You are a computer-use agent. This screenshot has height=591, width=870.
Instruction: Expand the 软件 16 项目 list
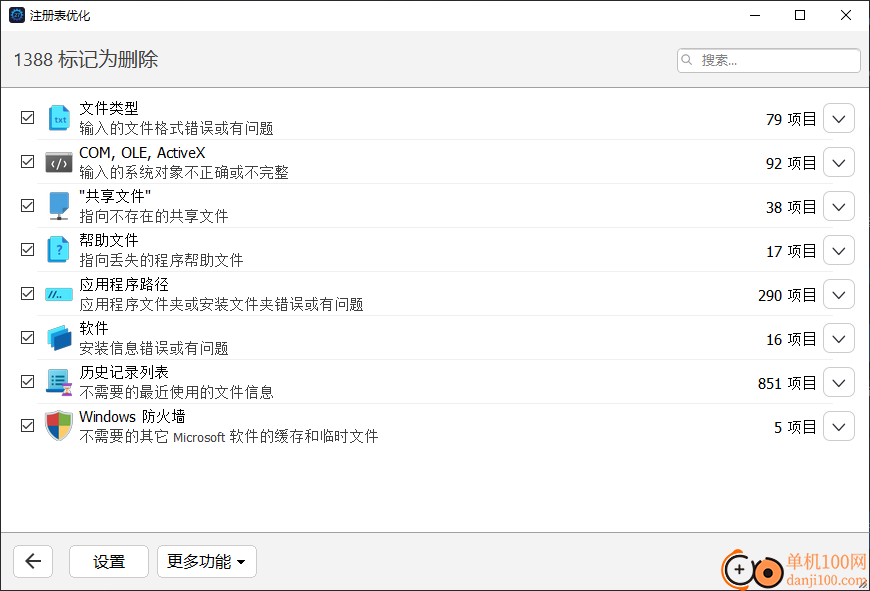coord(838,339)
